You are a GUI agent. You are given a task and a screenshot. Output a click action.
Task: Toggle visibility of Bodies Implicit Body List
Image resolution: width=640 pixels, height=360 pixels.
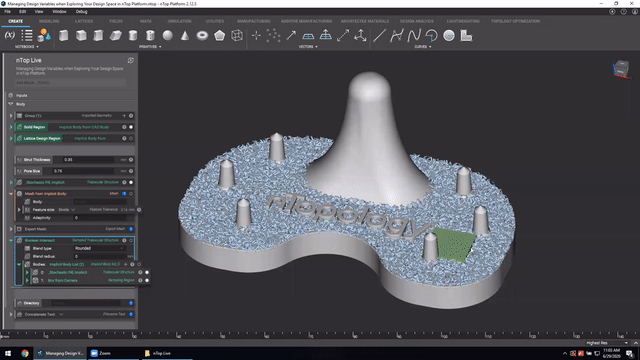click(x=139, y=264)
